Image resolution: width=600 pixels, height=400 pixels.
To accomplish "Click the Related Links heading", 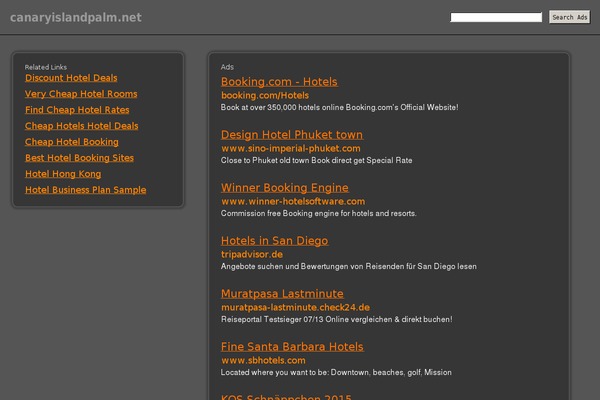I will 46,67.
